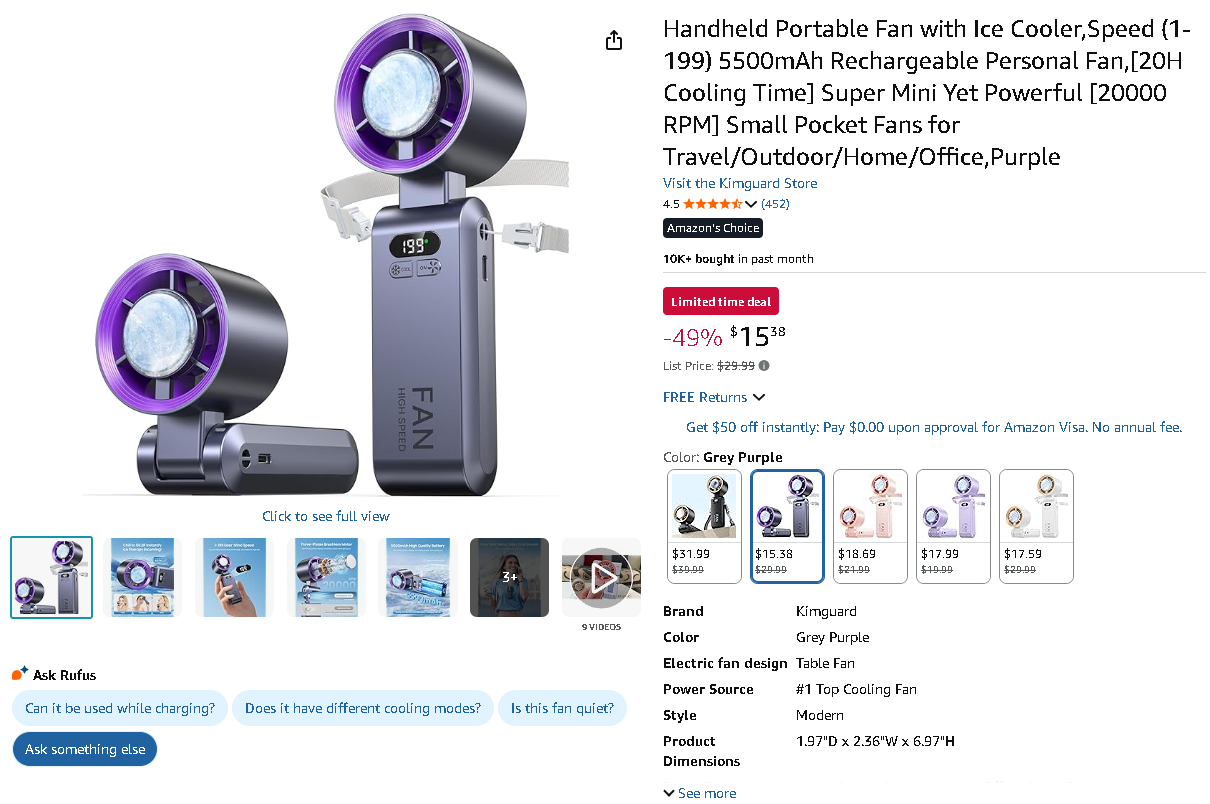This screenshot has width=1210, height=804.
Task: Click the Amazon's Choice badge
Action: pyautogui.click(x=713, y=228)
